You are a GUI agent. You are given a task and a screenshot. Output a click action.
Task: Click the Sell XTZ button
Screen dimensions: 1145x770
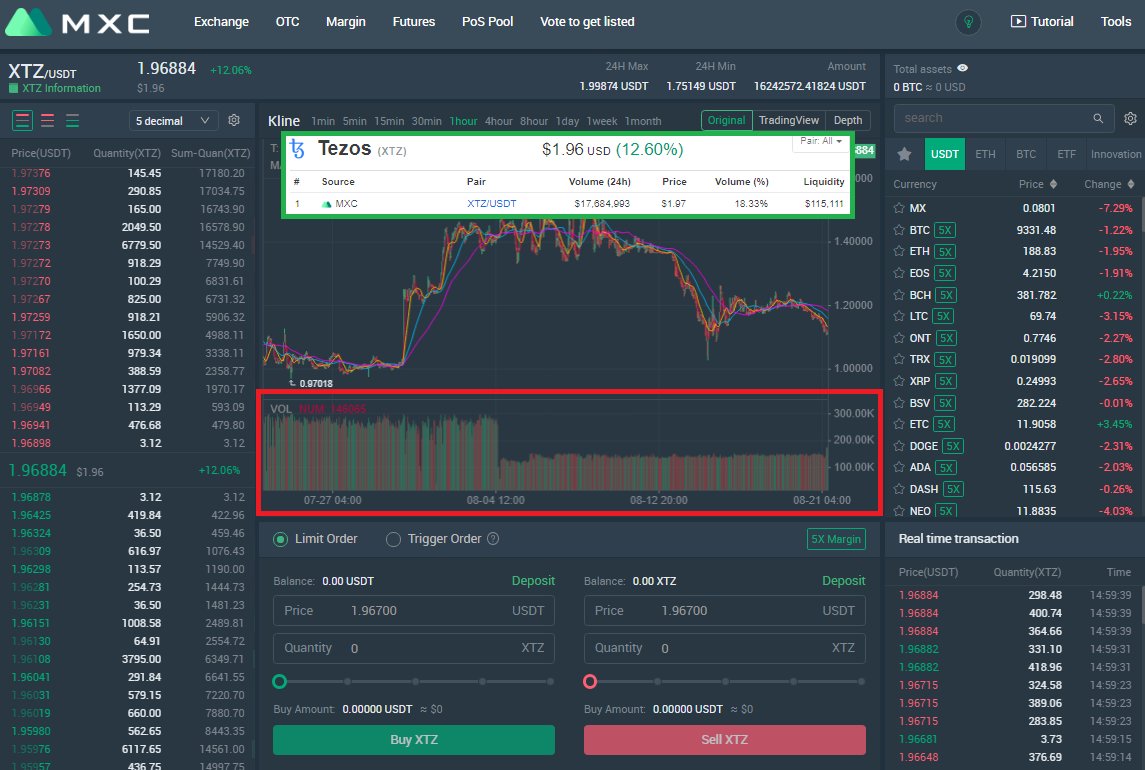point(724,740)
